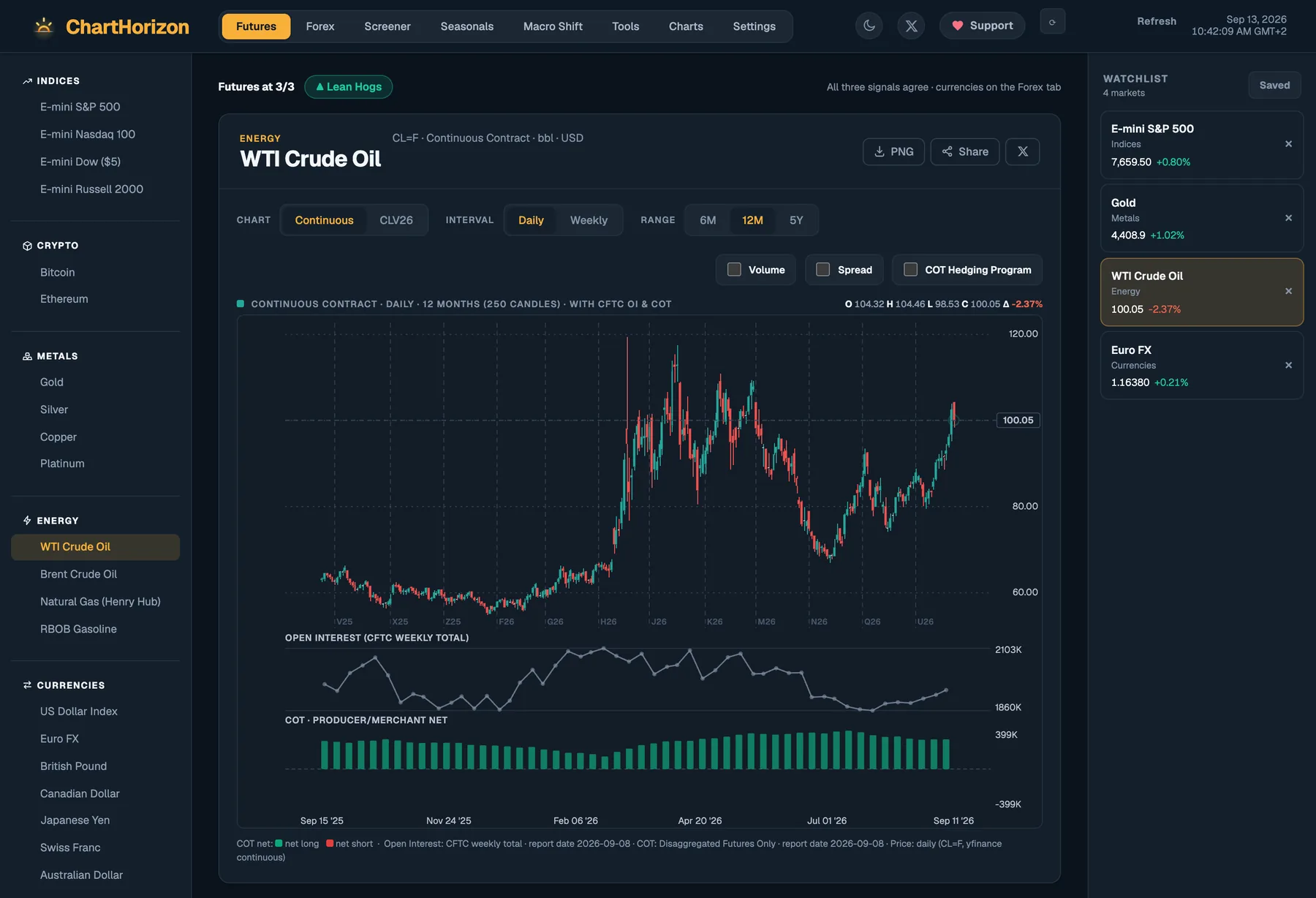The height and width of the screenshot is (898, 1316).
Task: Click the Currencies swap arrows icon
Action: pyautogui.click(x=27, y=685)
